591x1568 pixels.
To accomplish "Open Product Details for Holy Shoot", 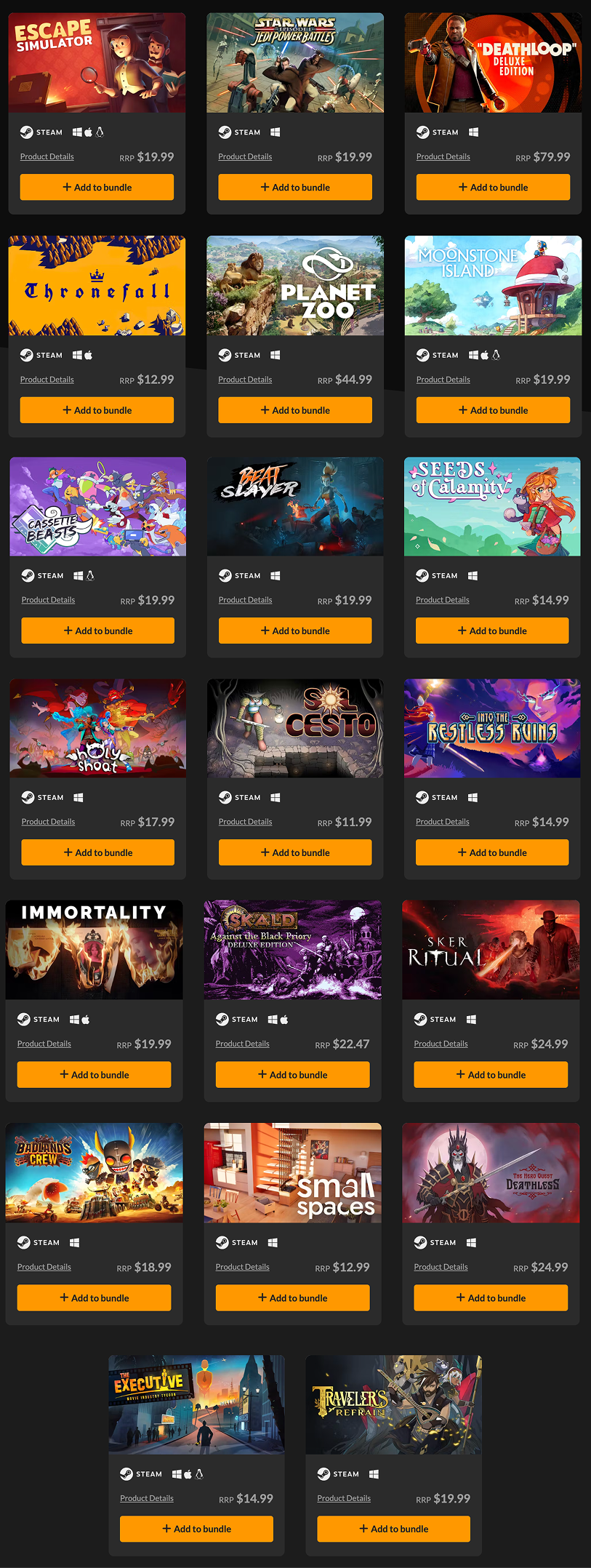I will tap(48, 822).
